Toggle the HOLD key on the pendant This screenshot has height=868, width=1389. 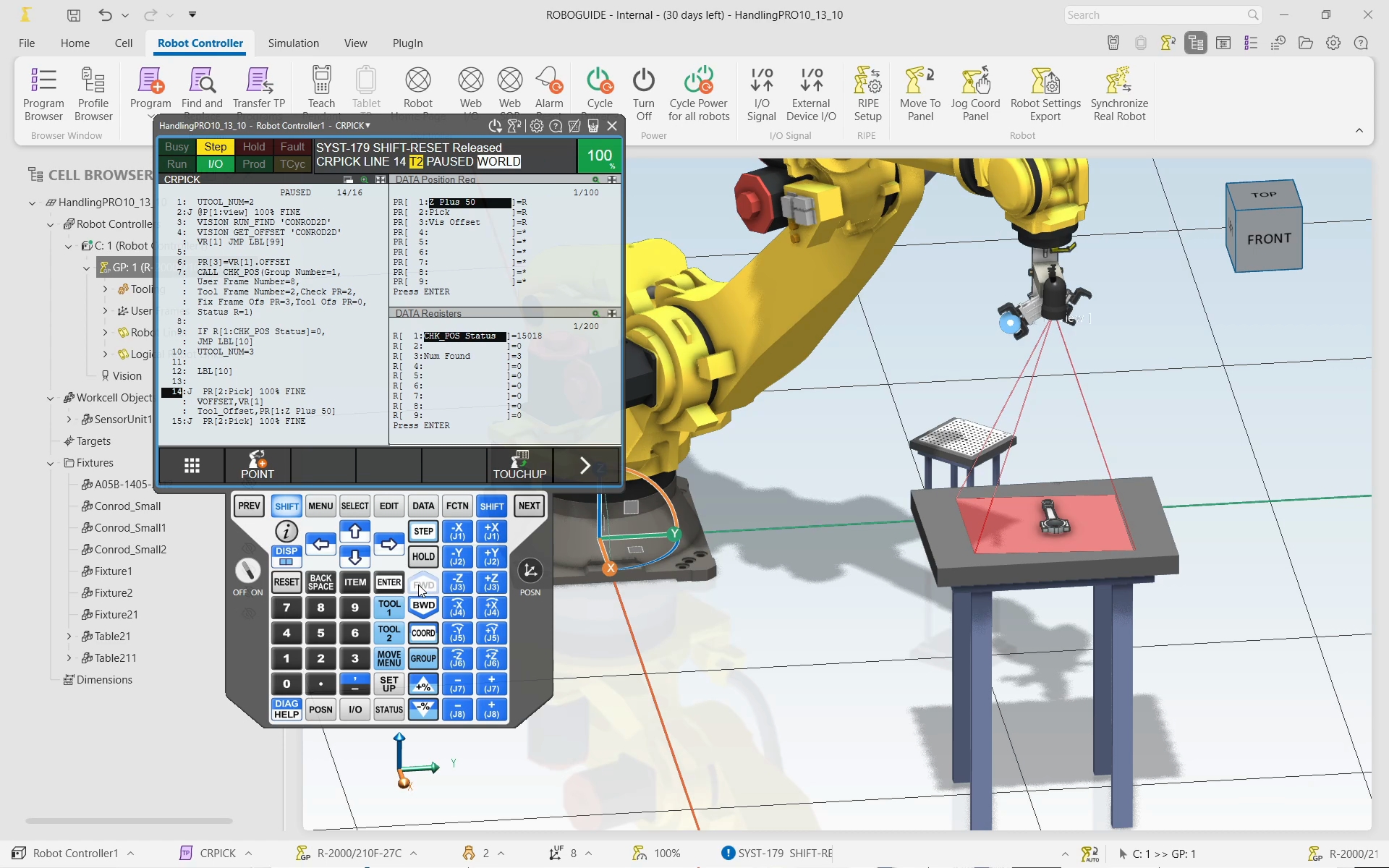pyautogui.click(x=423, y=557)
